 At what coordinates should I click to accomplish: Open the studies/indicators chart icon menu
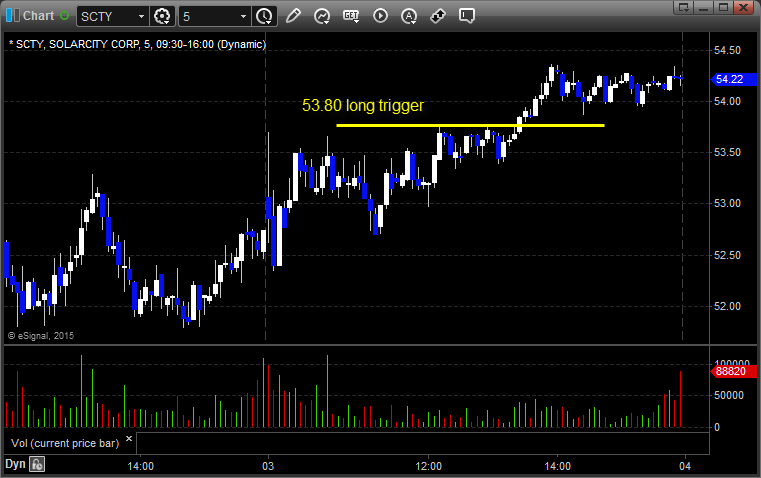[322, 16]
